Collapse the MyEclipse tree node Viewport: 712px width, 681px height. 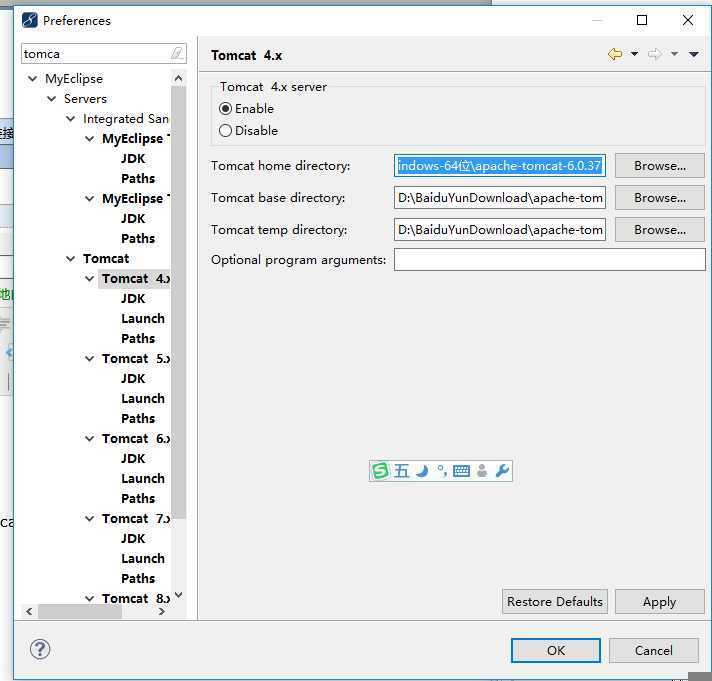click(x=32, y=79)
